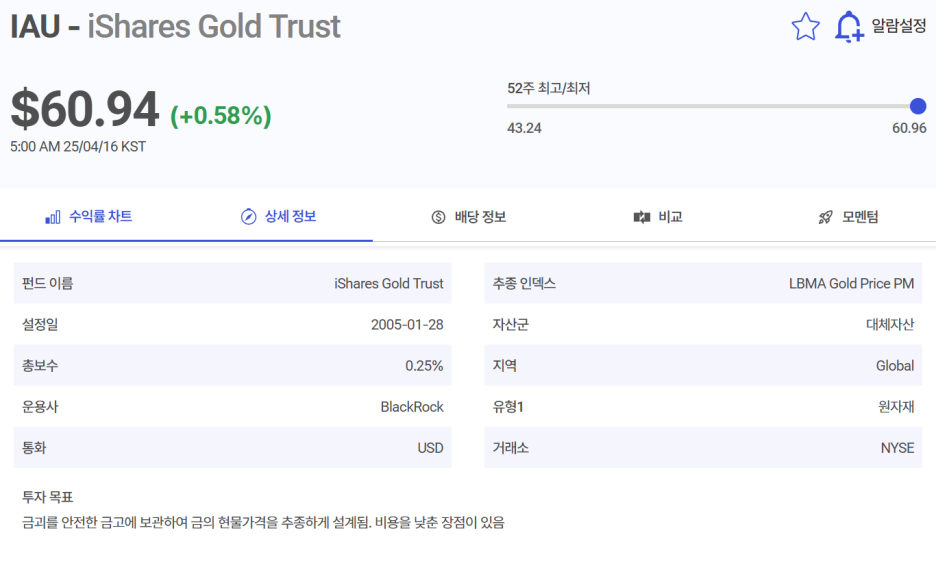936x570 pixels.
Task: Select the inception date 2005-01-28
Action: click(x=407, y=325)
